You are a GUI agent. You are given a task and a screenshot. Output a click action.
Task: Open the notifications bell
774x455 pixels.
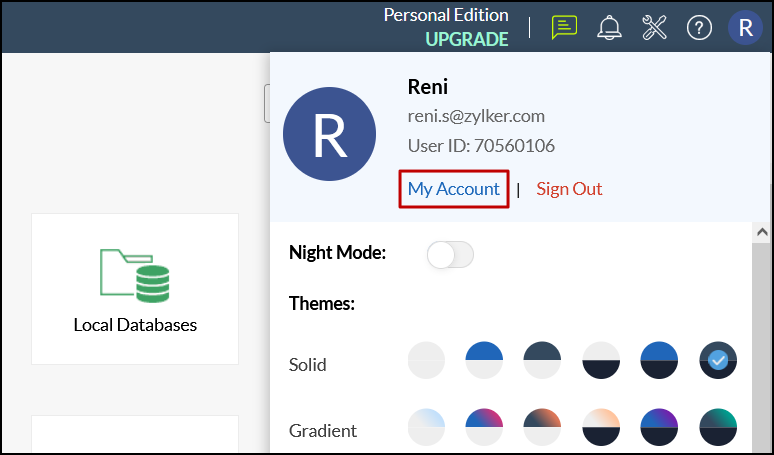(609, 27)
